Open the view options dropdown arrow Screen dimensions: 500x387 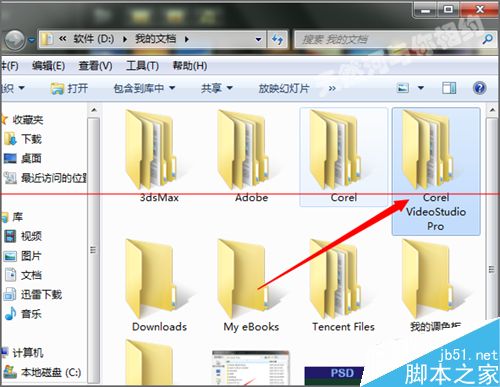coord(421,88)
